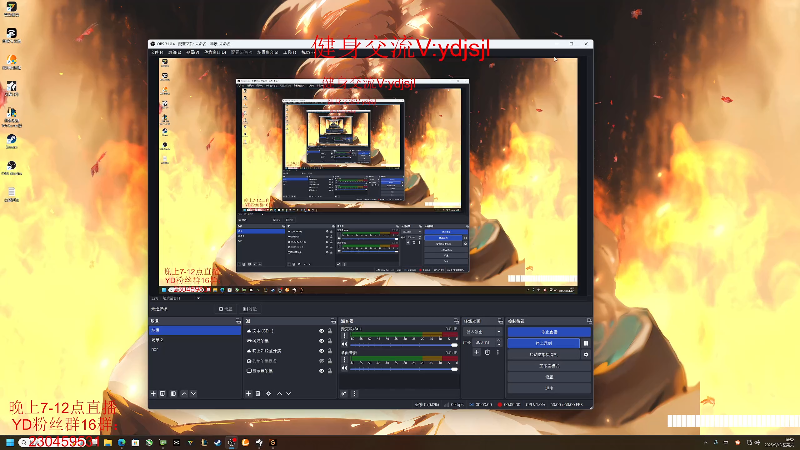Toggle visibility of the third source
Screen dimensions: 800x450
click(321, 351)
